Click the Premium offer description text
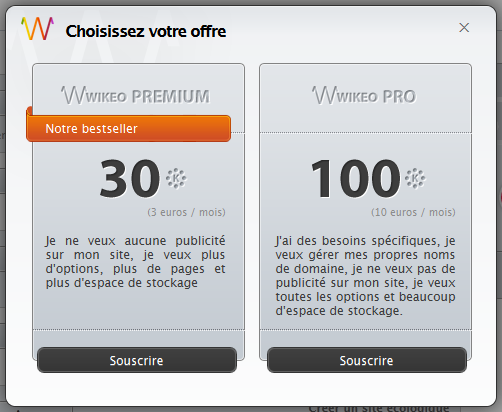Viewport: 502px width, 412px height. (135, 262)
